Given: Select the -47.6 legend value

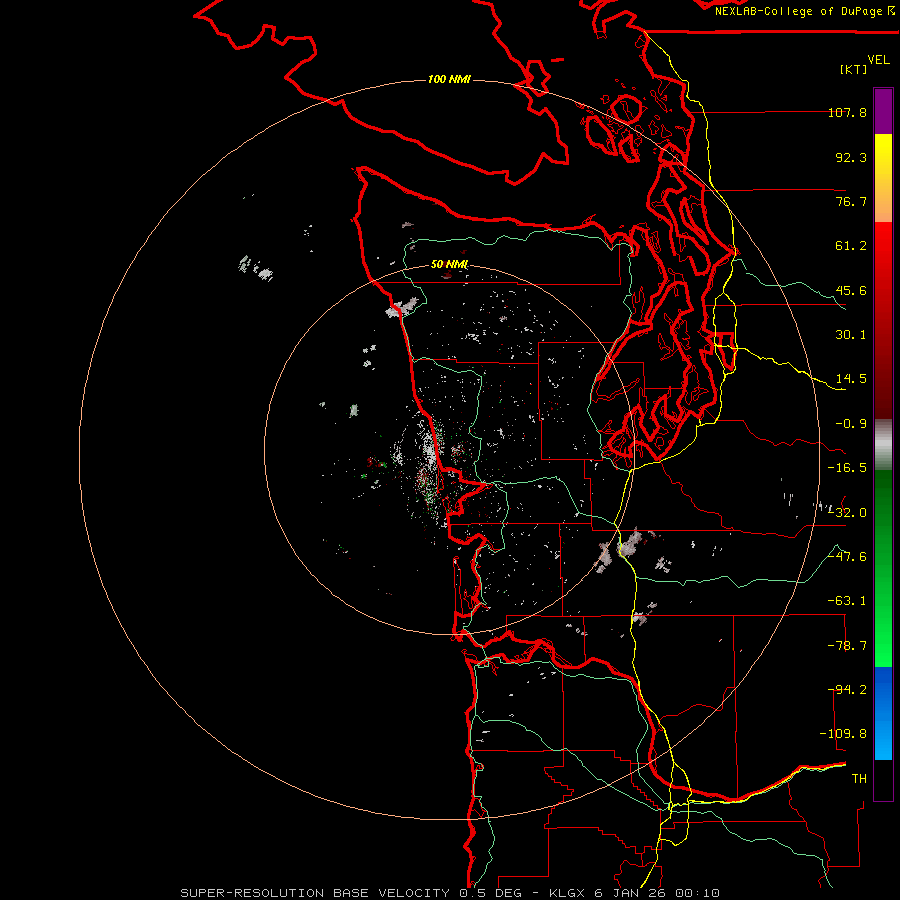Looking at the screenshot, I should coord(847,557).
